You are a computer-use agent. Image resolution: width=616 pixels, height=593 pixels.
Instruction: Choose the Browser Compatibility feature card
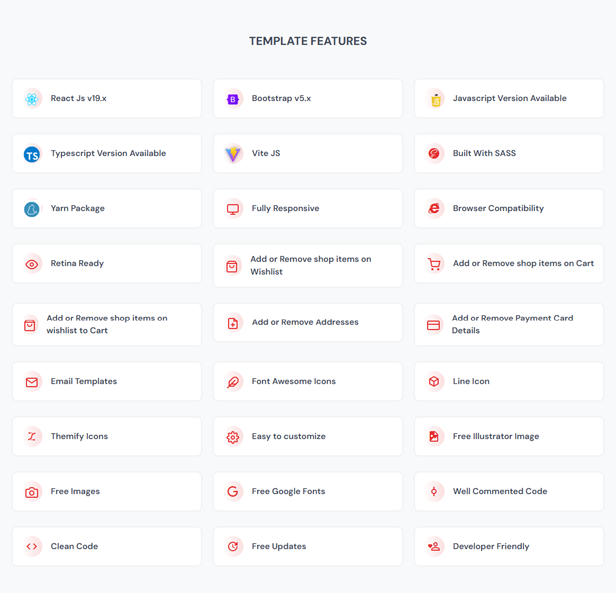pos(508,209)
